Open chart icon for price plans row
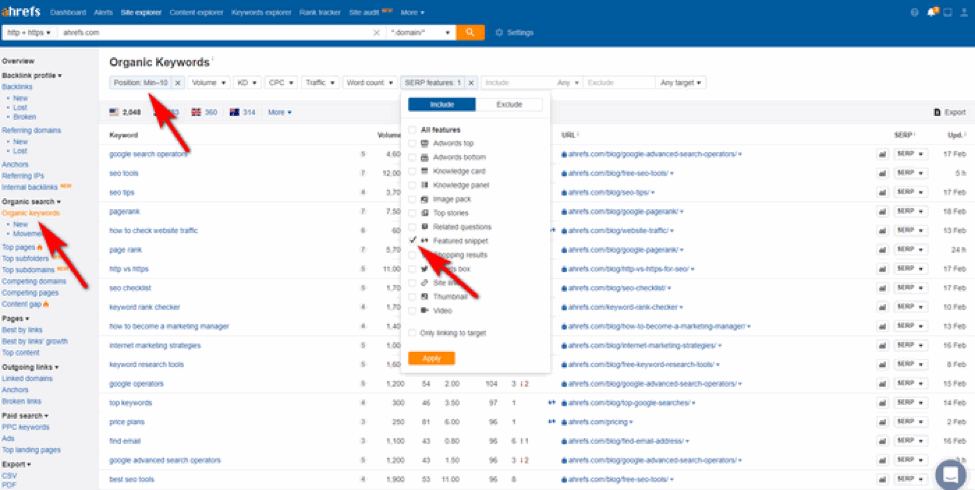This screenshot has height=490, width=975. (x=882, y=422)
